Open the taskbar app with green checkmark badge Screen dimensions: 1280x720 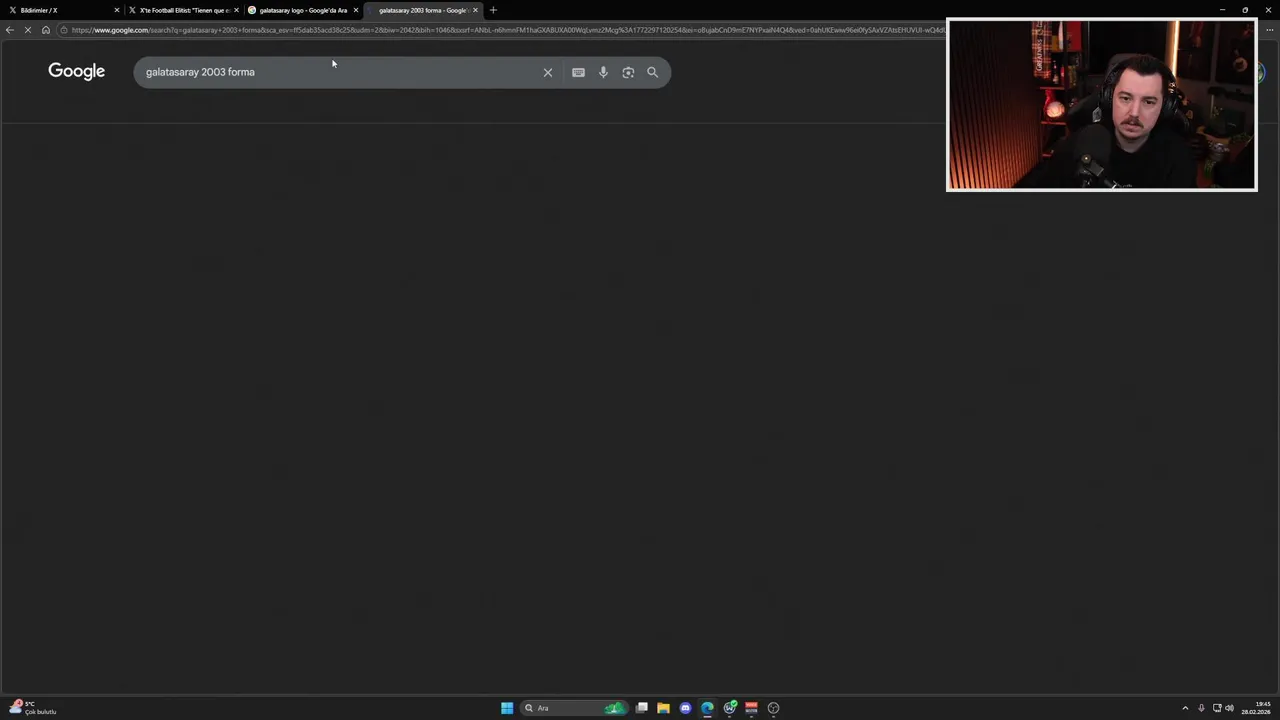coord(730,708)
